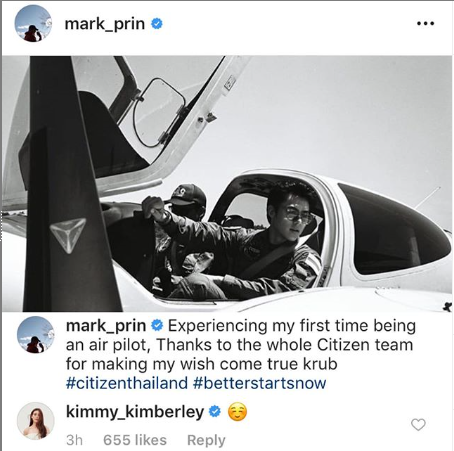Like kimmy_kimberley's comment with the heart icon

pyautogui.click(x=418, y=425)
